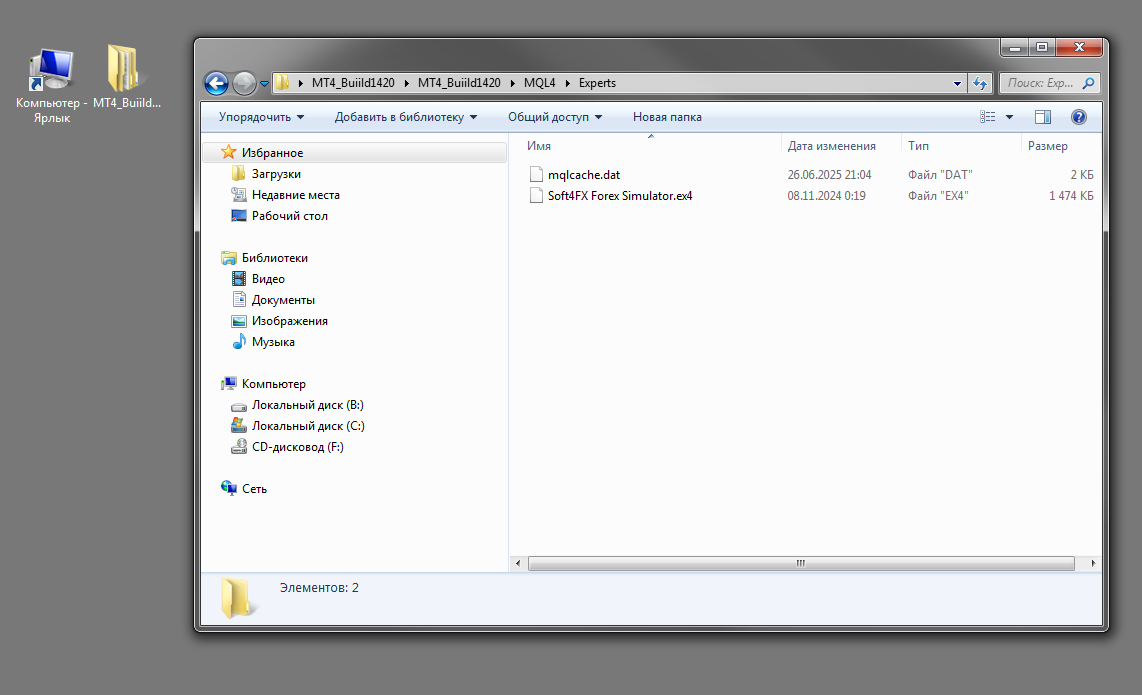Click the Загрузки folder icon
Image resolution: width=1142 pixels, height=695 pixels.
click(x=238, y=173)
